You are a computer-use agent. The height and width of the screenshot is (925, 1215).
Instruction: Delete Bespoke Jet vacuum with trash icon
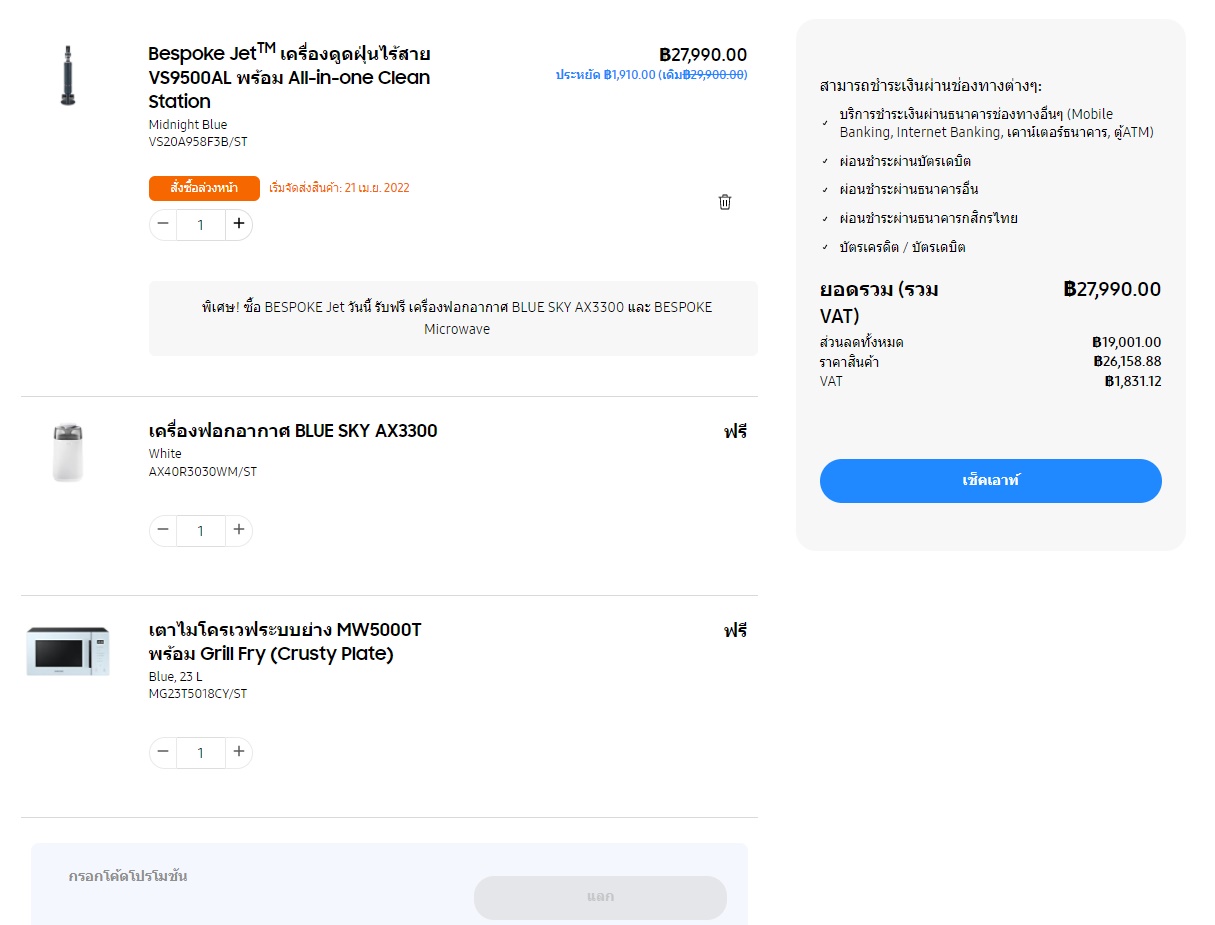(725, 202)
